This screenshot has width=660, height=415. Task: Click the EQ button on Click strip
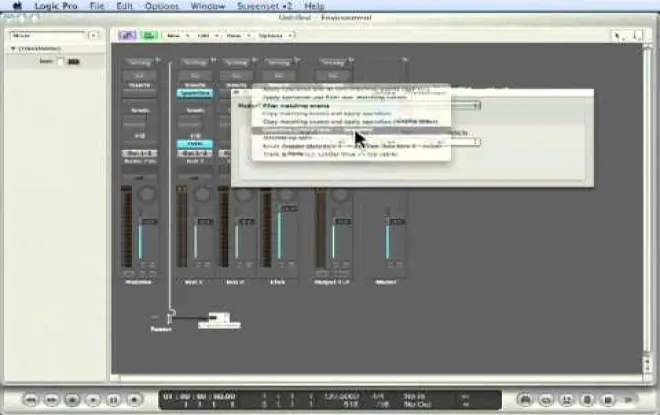(279, 76)
